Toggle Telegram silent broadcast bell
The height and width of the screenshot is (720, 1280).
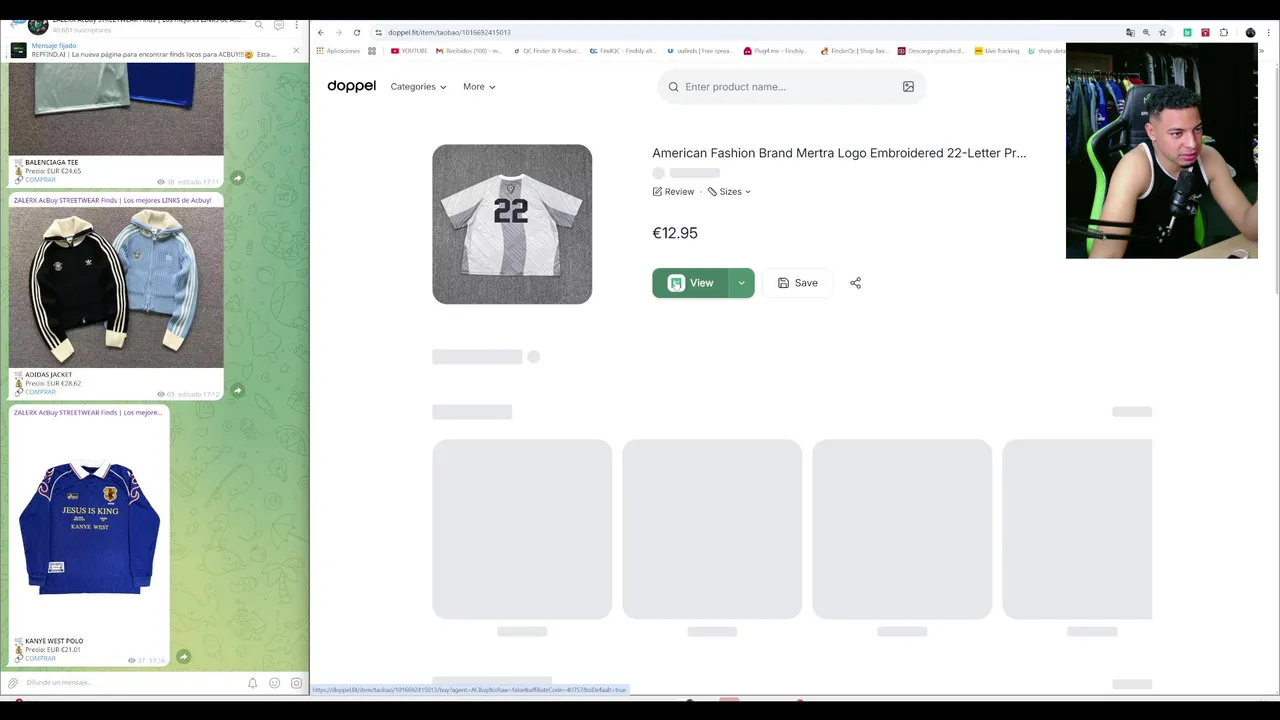coord(252,683)
